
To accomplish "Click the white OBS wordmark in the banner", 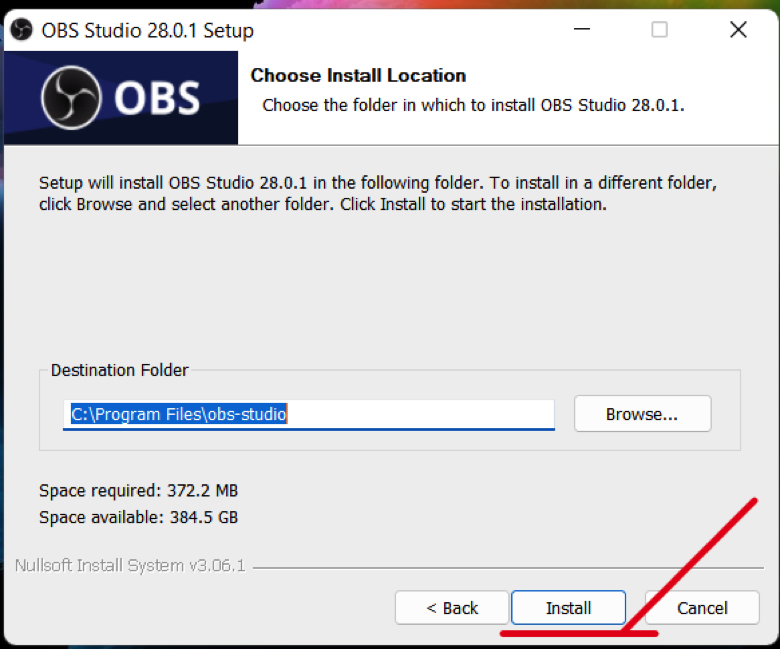I will [157, 98].
